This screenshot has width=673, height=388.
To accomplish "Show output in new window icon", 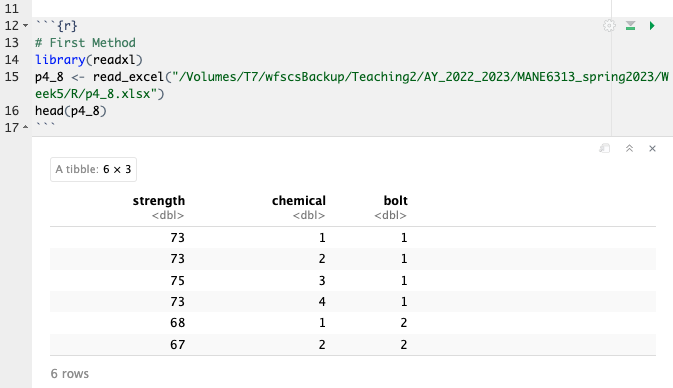I will 605,149.
